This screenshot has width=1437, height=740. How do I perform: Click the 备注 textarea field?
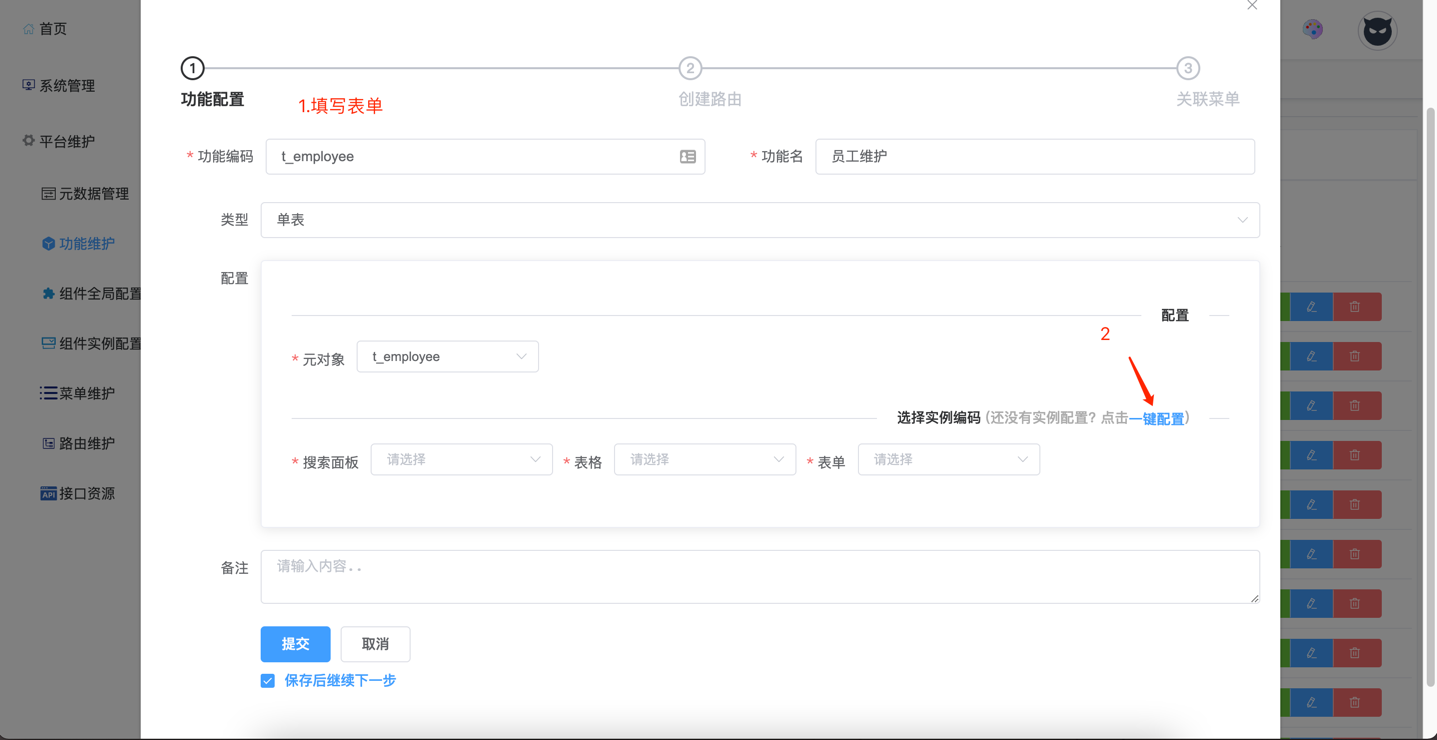pos(759,577)
